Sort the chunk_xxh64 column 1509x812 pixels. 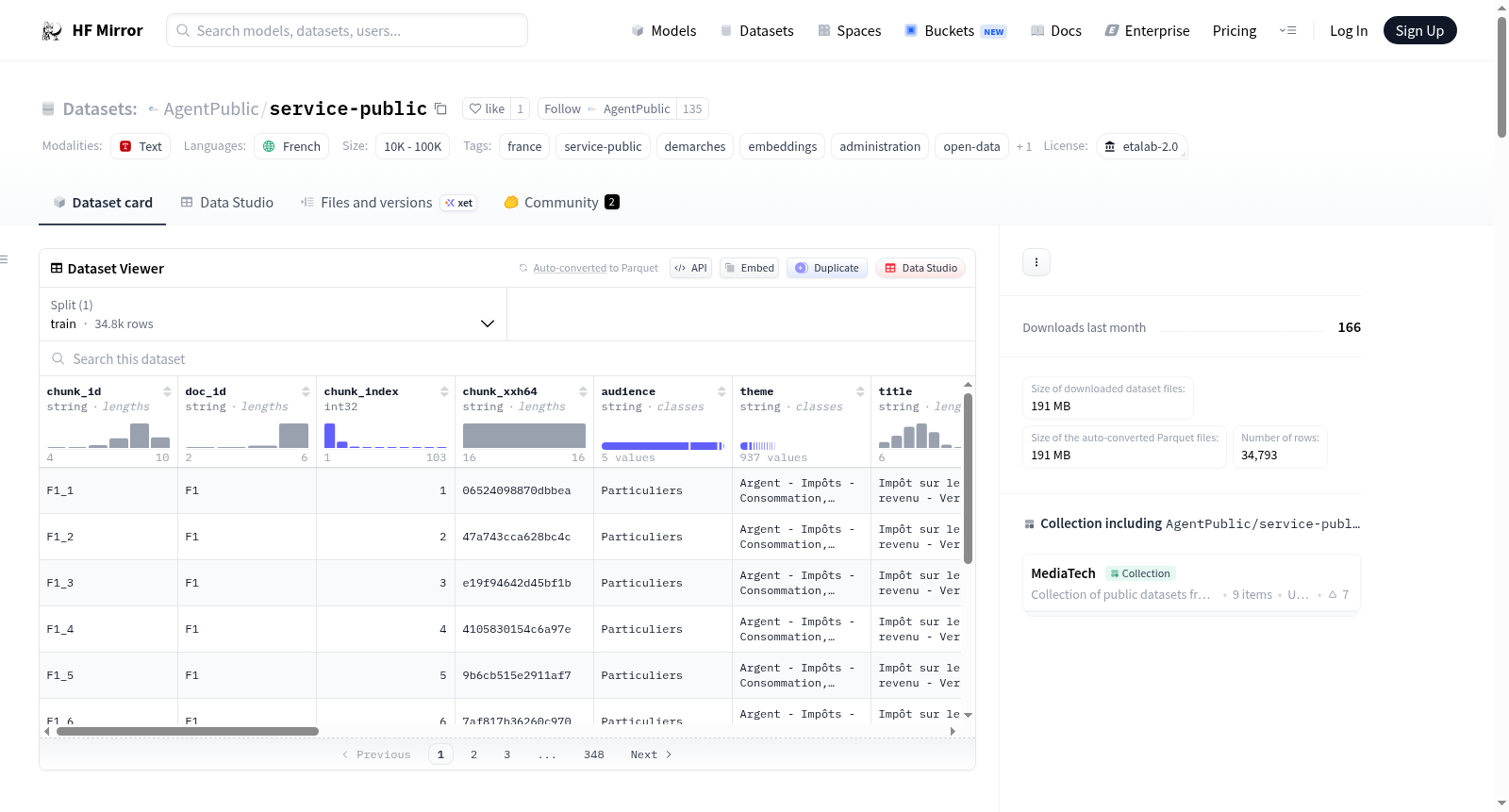click(583, 391)
